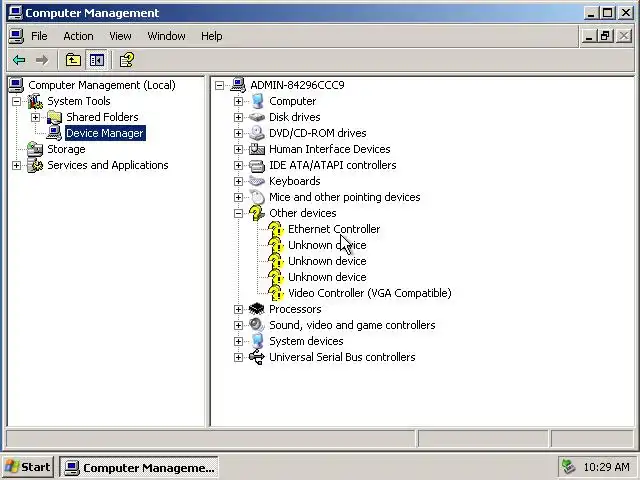Expand the Universal Serial Bus controllers category
Viewport: 640px width, 480px height.
click(238, 357)
